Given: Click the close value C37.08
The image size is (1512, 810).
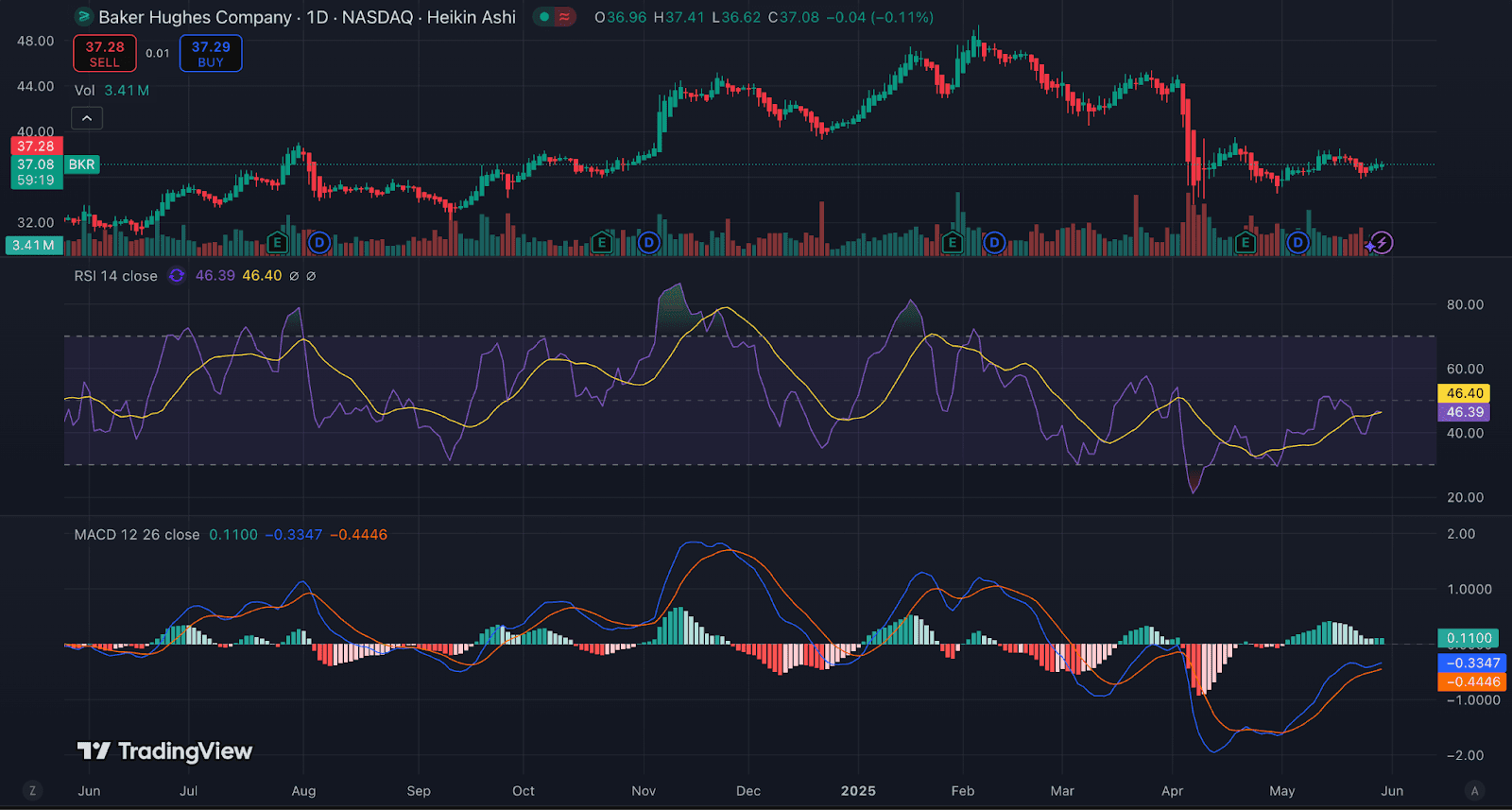Looking at the screenshot, I should (x=794, y=17).
